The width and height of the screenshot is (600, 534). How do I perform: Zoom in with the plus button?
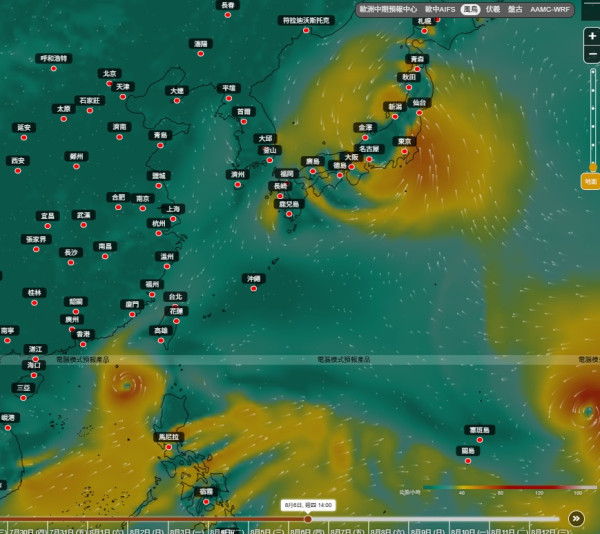pos(592,36)
